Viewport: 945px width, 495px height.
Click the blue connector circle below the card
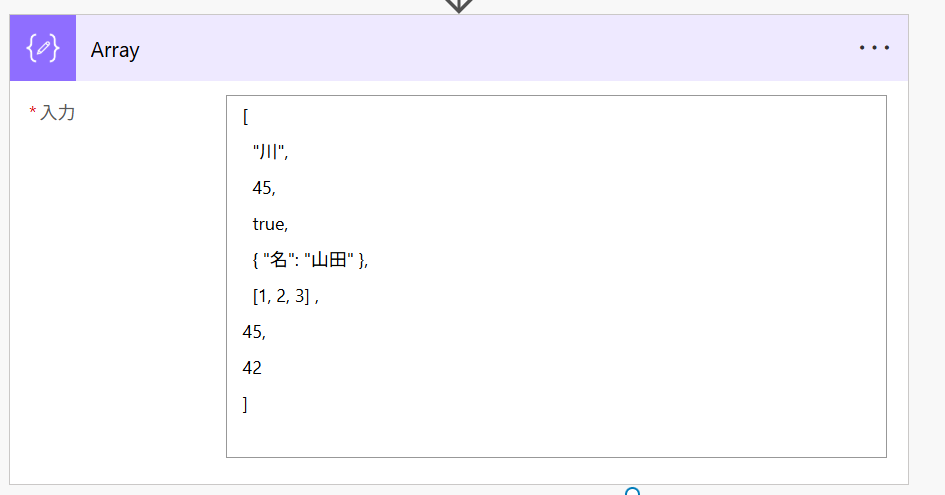[632, 491]
